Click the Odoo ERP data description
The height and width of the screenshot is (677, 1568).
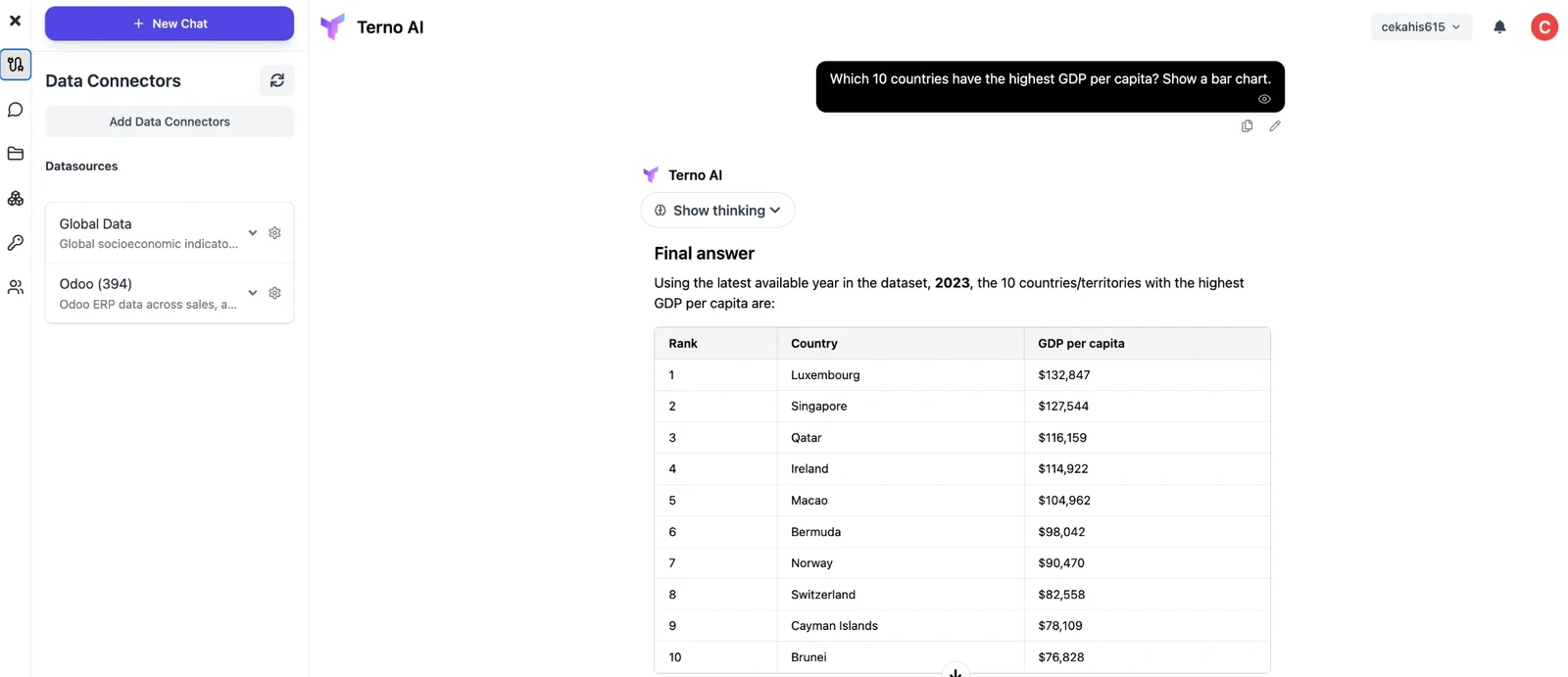[x=148, y=305]
